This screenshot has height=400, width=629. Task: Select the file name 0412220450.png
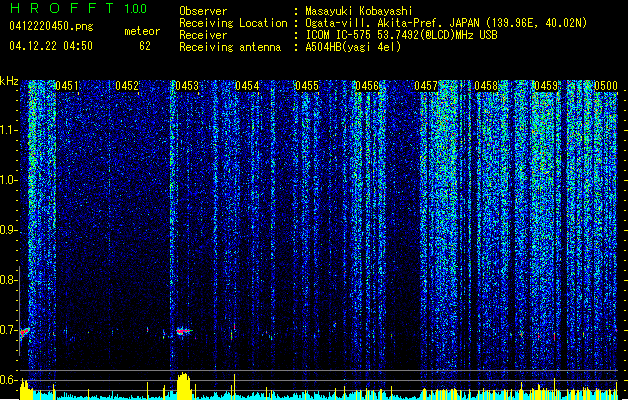pyautogui.click(x=51, y=26)
